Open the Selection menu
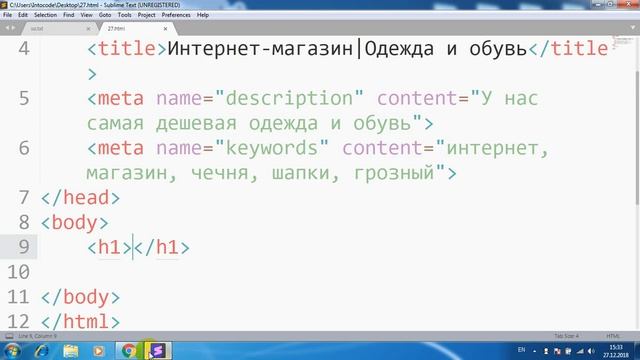This screenshot has height=360, width=640. [x=45, y=15]
